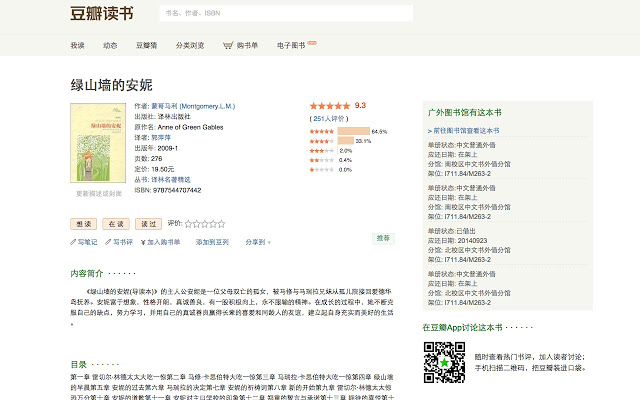Click the five-star 64.5% rating bar
The width and height of the screenshot is (640, 400).
pos(353,131)
